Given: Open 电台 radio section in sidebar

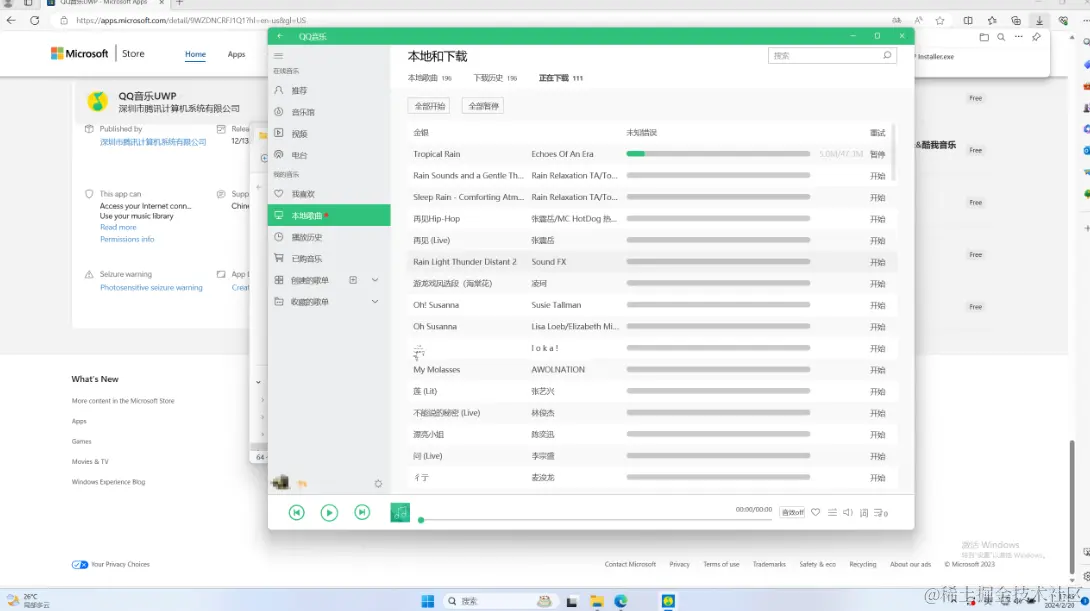Looking at the screenshot, I should click(300, 155).
